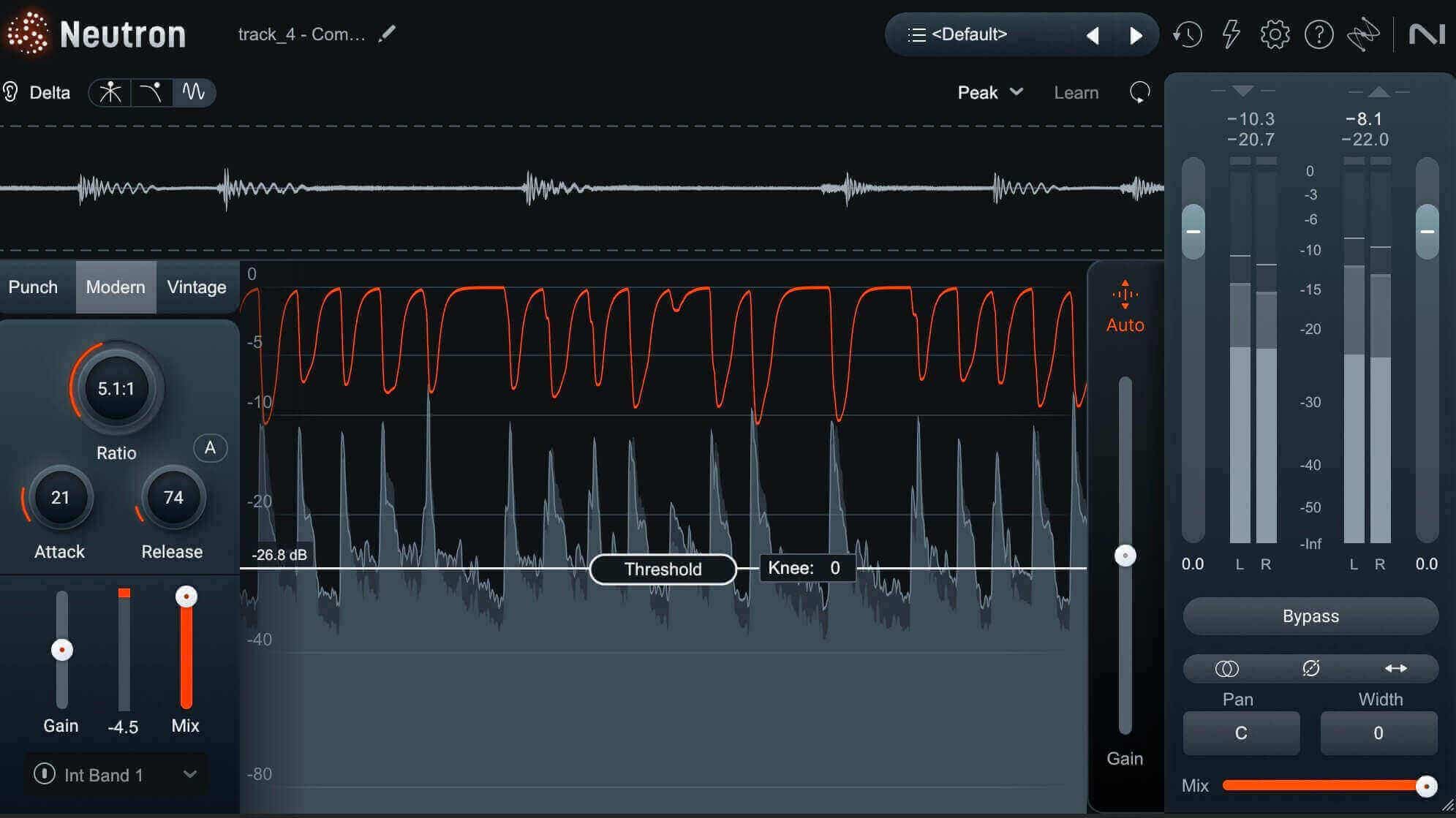Click the track_4 track name text
Image resolution: width=1456 pixels, height=818 pixels.
click(301, 34)
